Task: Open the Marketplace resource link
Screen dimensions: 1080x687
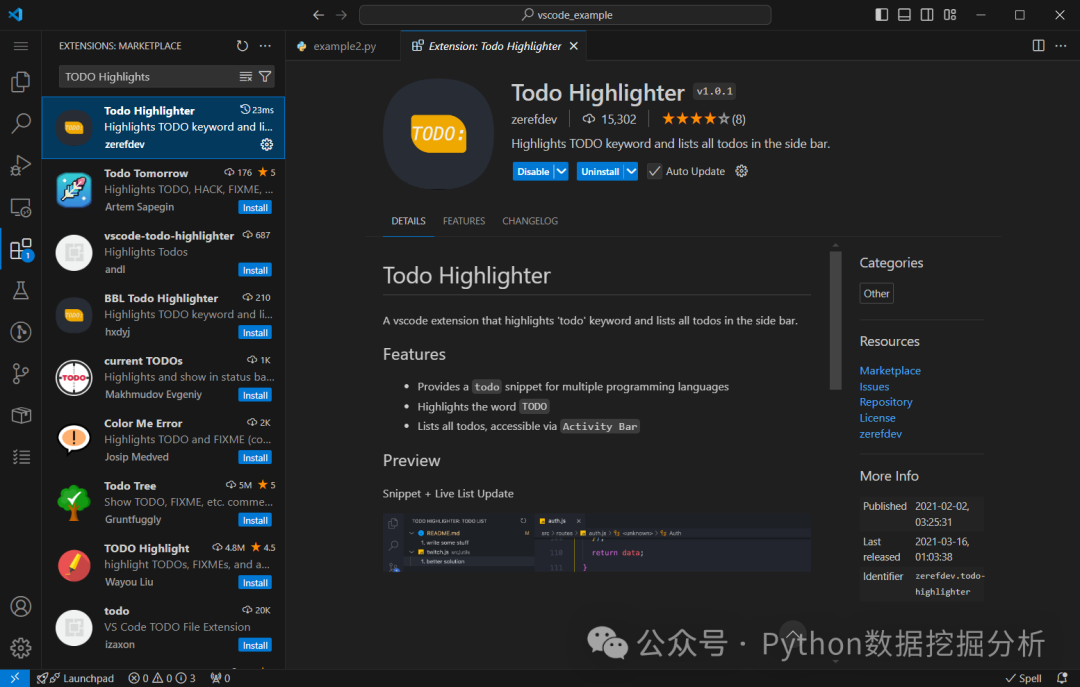Action: 890,371
